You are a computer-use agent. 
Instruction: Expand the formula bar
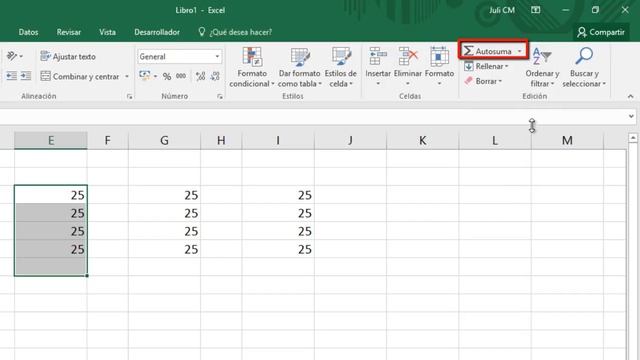631,116
